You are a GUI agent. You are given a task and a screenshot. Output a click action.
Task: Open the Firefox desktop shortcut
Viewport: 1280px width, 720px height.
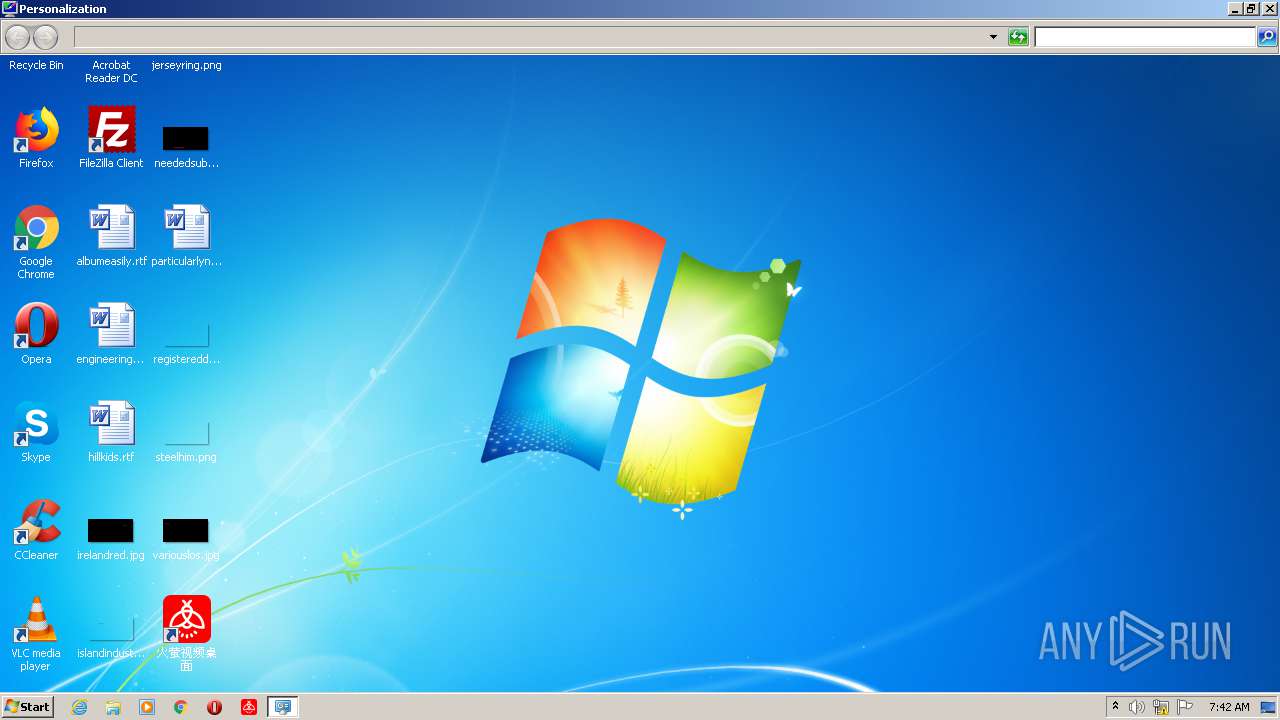(36, 130)
